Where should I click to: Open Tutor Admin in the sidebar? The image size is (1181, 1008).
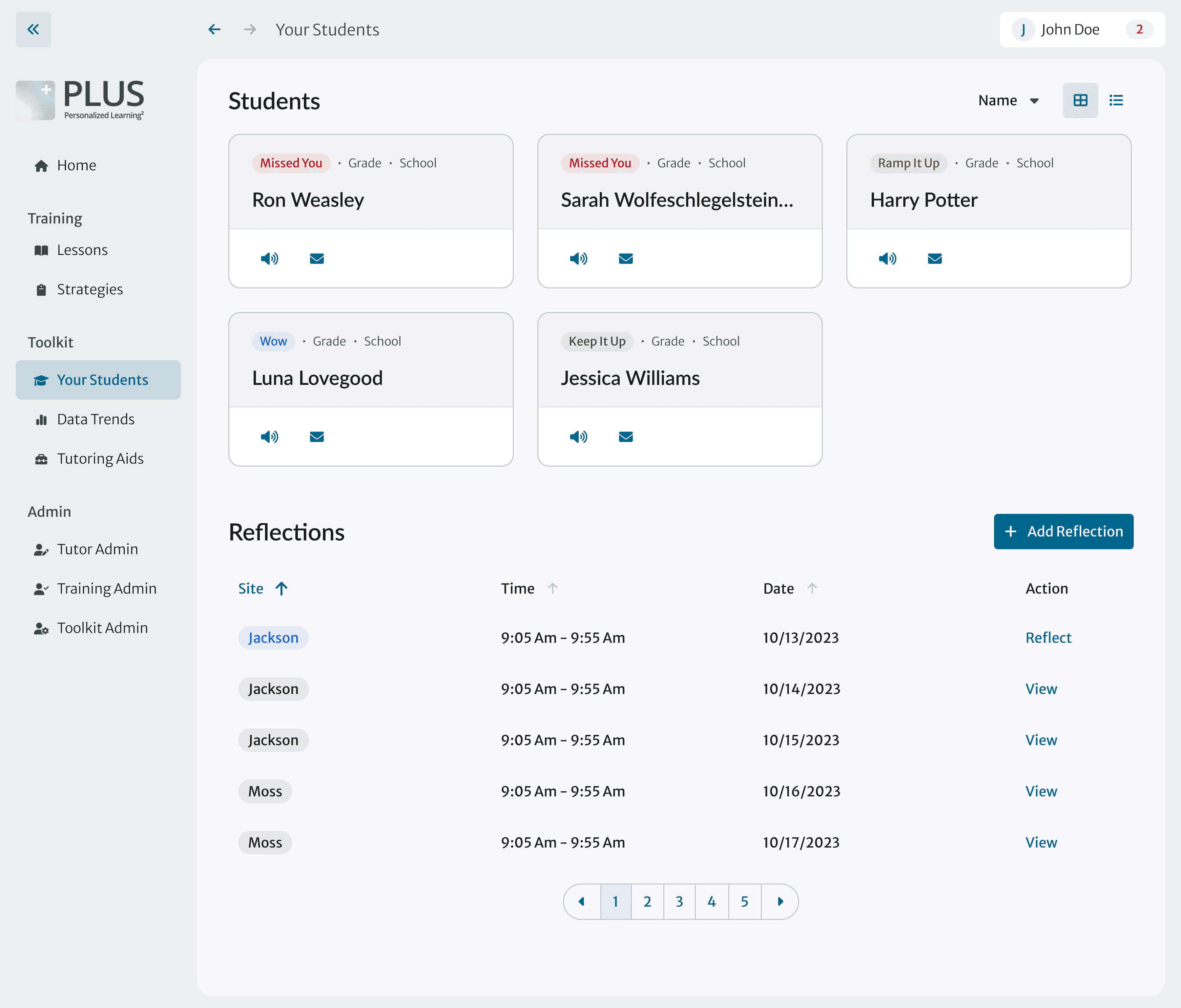click(98, 549)
